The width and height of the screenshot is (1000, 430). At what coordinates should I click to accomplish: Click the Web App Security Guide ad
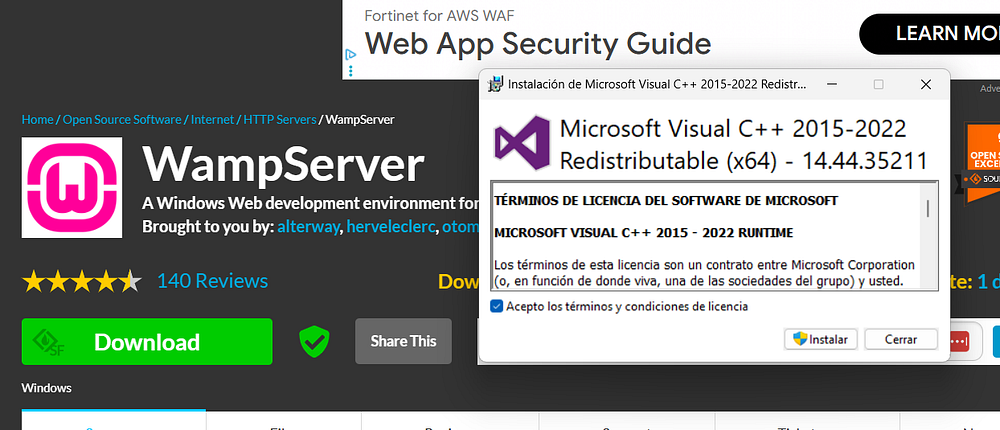[x=538, y=44]
